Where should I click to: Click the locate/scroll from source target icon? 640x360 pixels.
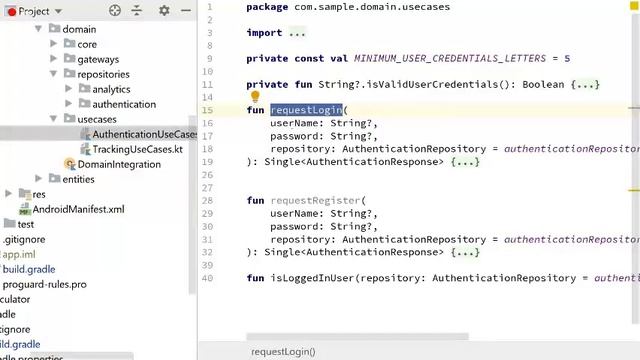tap(115, 10)
